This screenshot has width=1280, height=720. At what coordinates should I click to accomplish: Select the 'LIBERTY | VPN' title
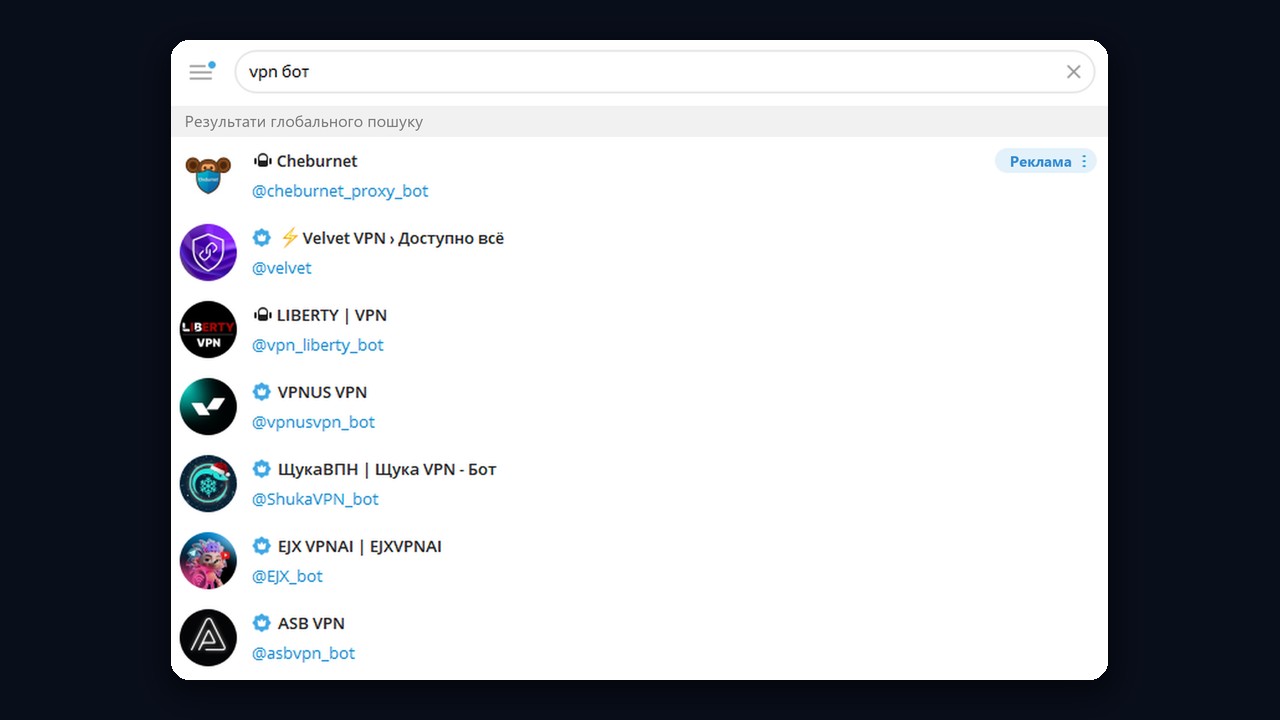pos(332,315)
